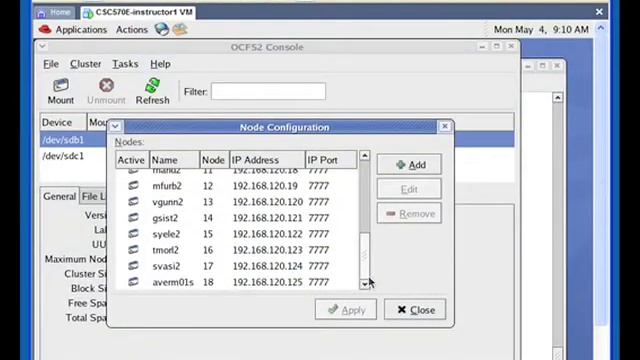
Task: Click the Unmount toolbar icon
Action: (107, 85)
